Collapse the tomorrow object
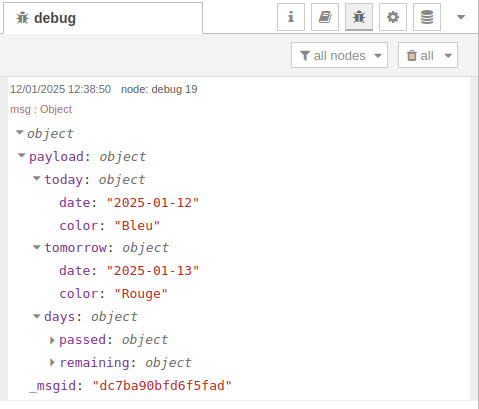Image resolution: width=479 pixels, height=409 pixels. [x=37, y=247]
